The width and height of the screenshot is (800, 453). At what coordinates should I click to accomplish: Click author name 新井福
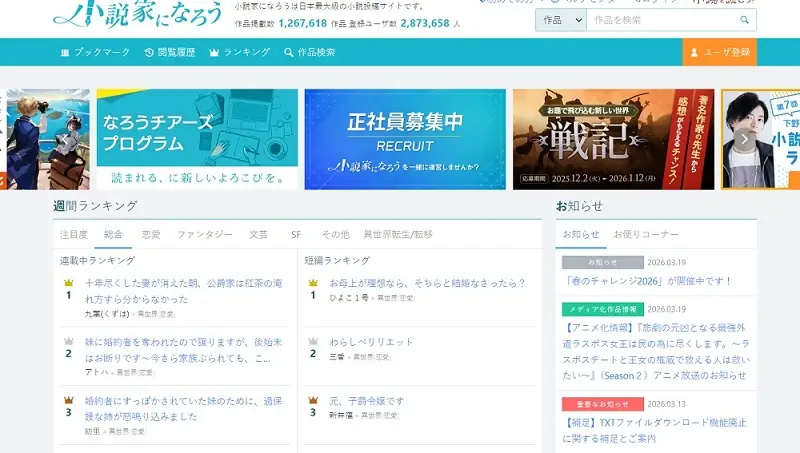tap(341, 415)
